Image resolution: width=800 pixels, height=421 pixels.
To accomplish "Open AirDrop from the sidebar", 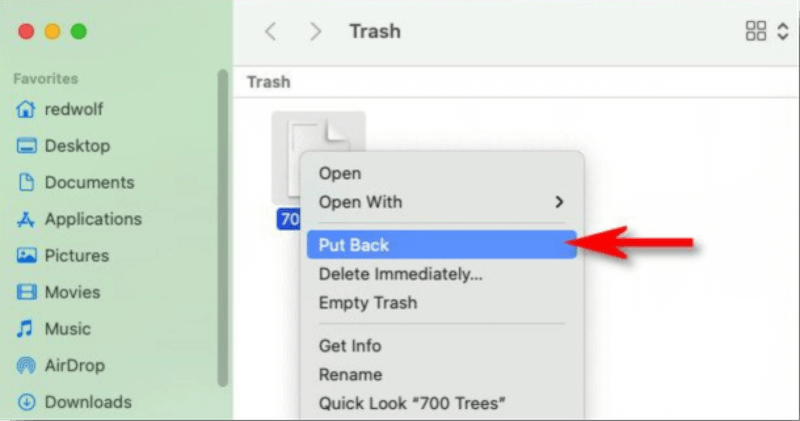I will pos(74,366).
